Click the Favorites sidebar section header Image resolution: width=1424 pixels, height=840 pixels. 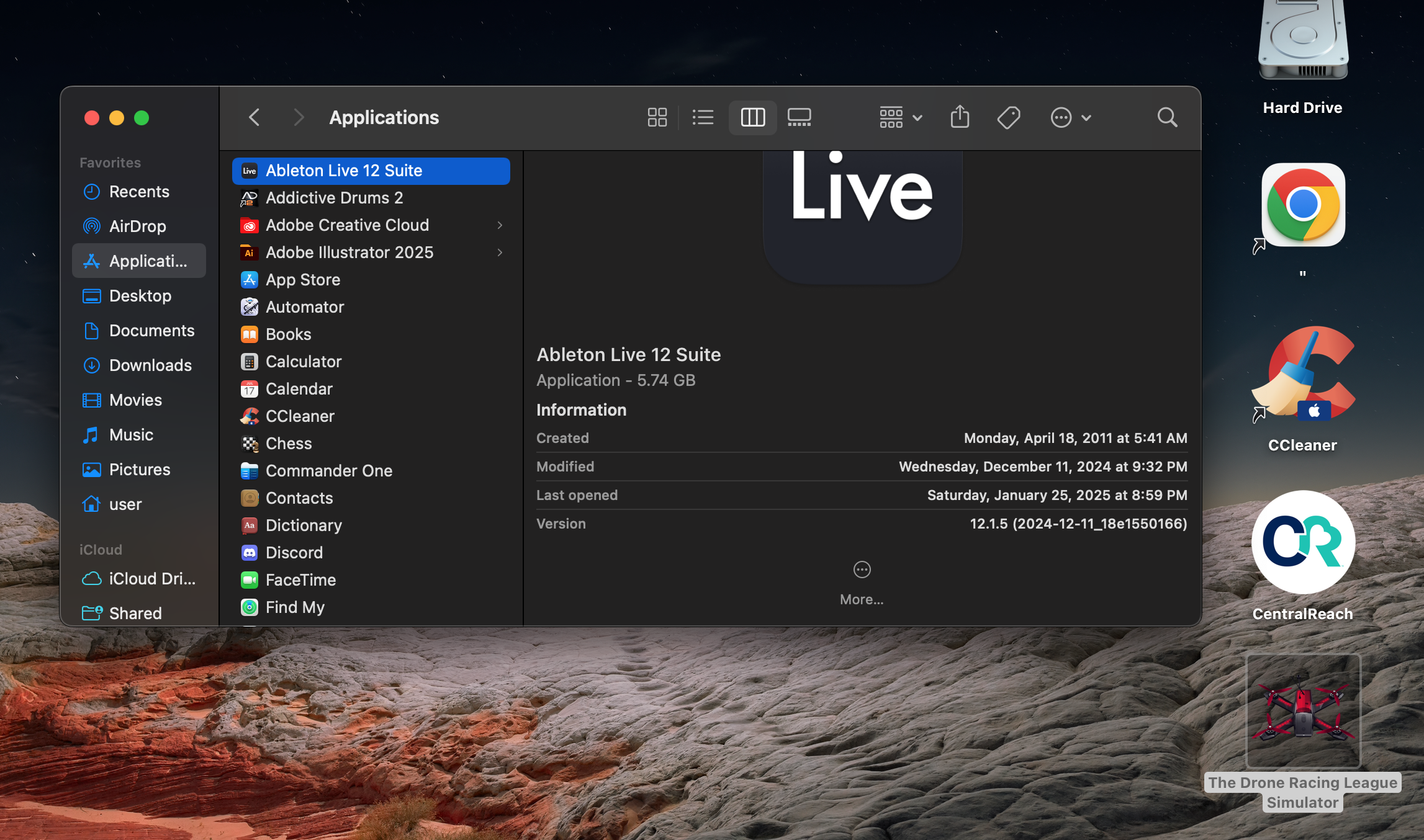pos(110,163)
